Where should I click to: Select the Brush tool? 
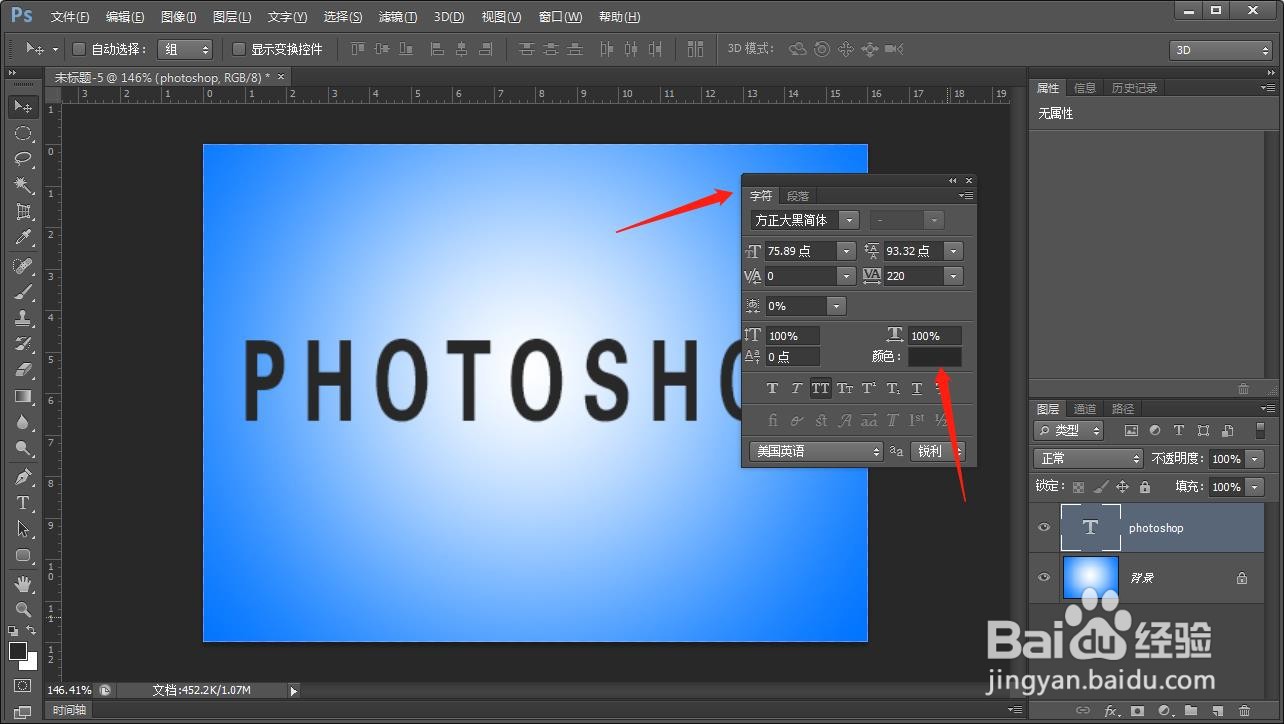coord(23,292)
